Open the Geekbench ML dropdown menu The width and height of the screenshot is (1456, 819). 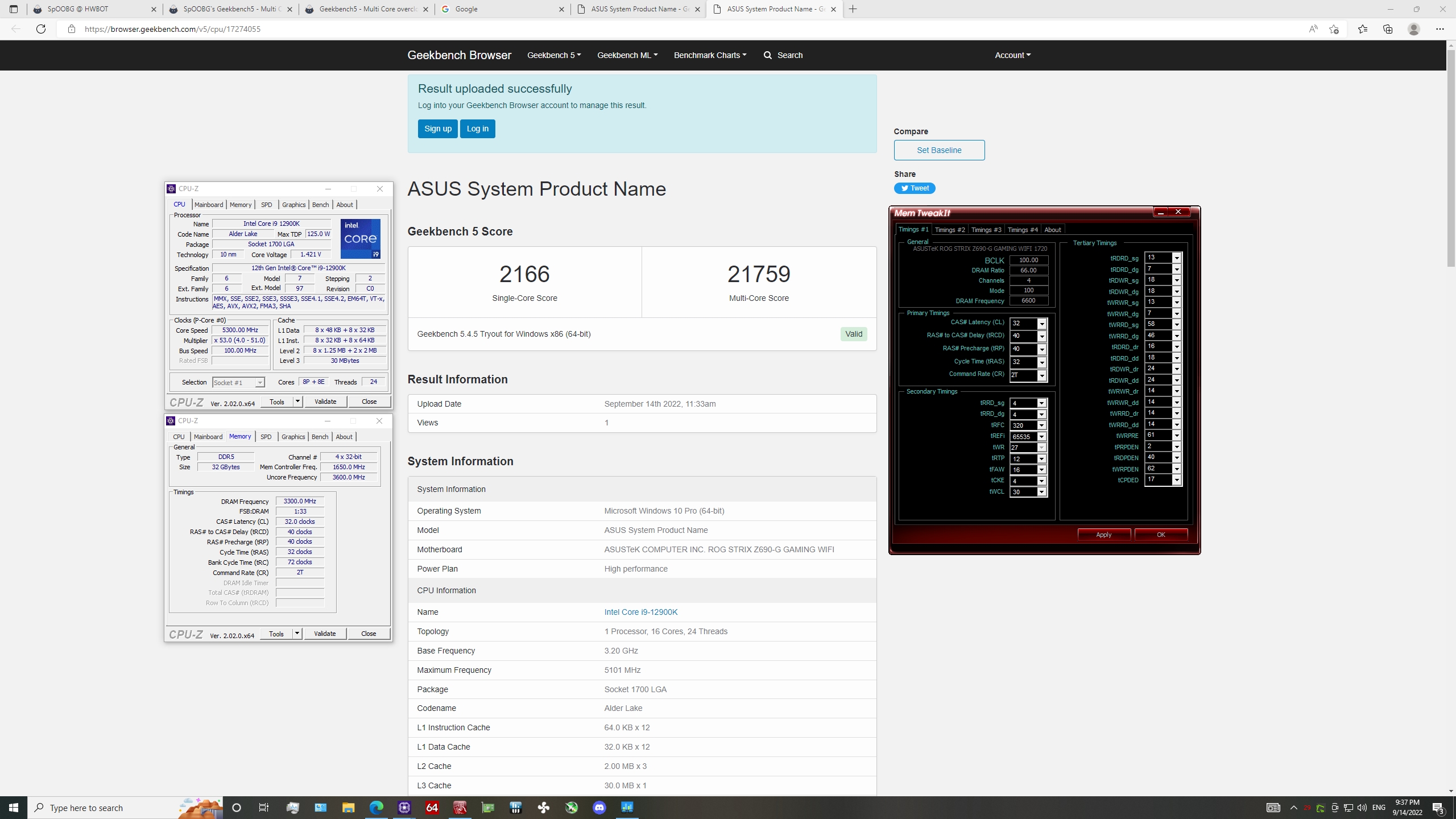627,55
